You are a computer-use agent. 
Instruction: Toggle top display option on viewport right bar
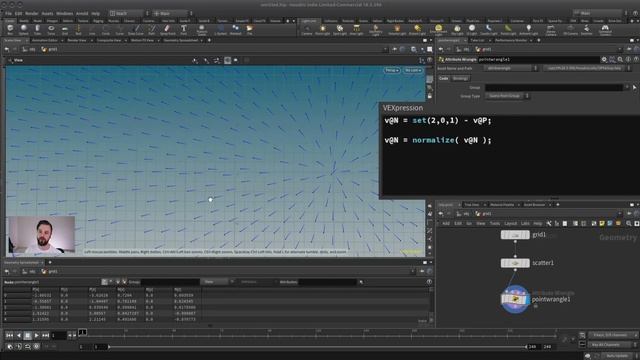[x=429, y=80]
